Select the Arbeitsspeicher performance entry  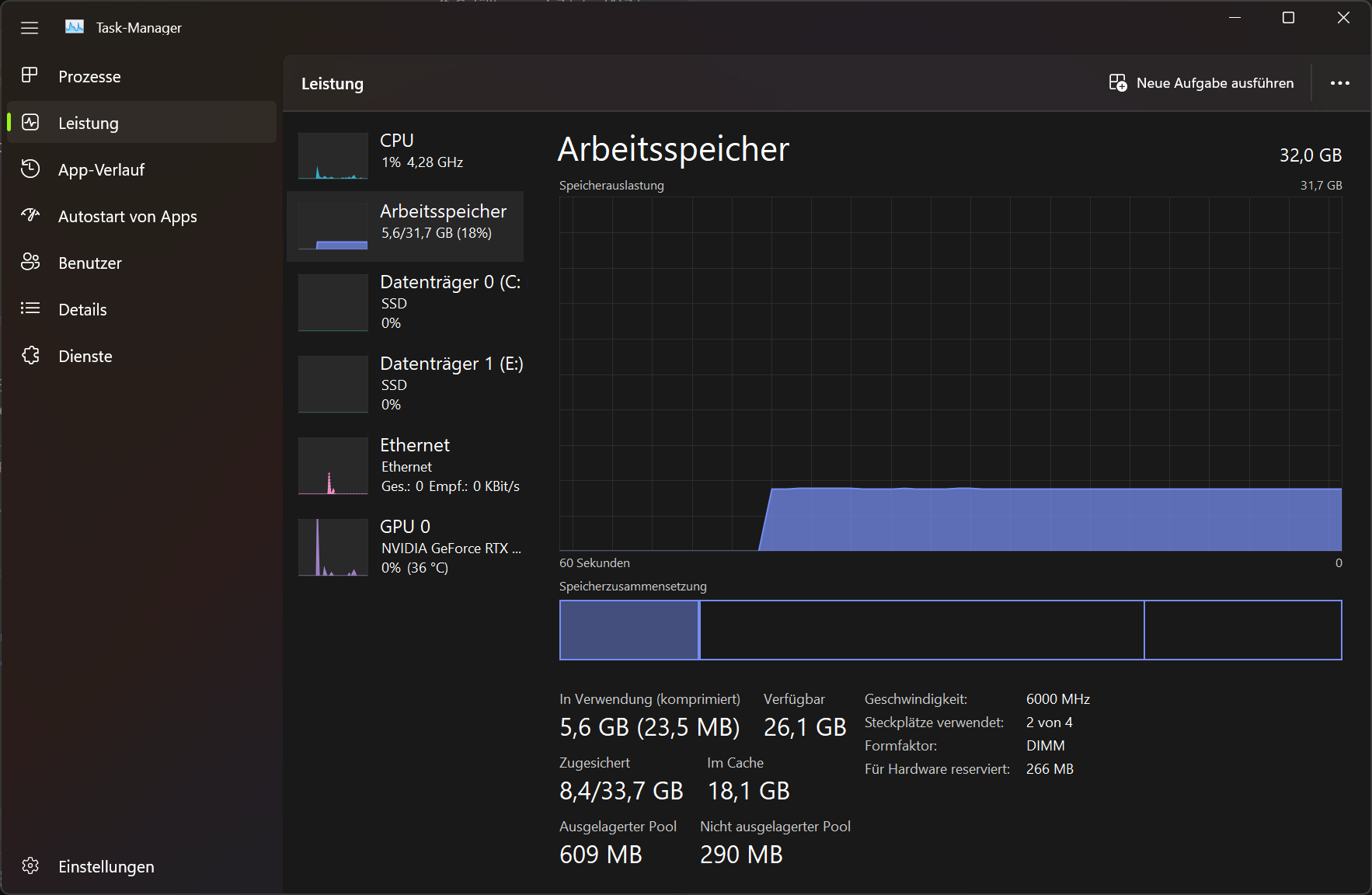[x=405, y=226]
